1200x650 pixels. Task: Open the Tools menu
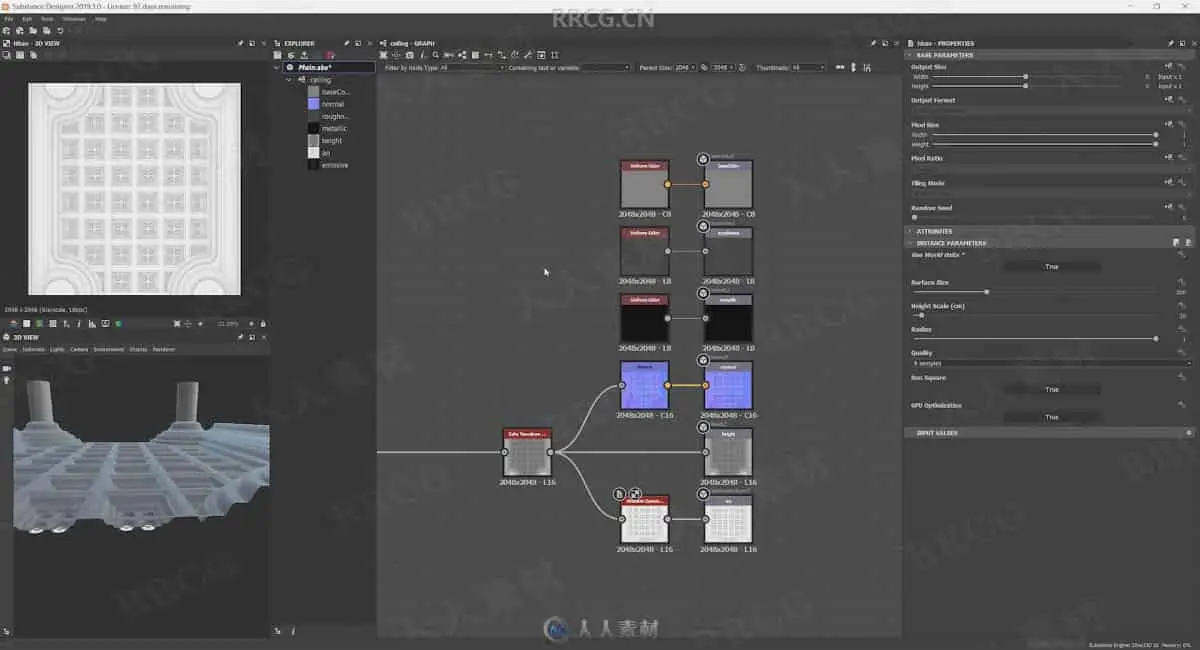pos(47,19)
